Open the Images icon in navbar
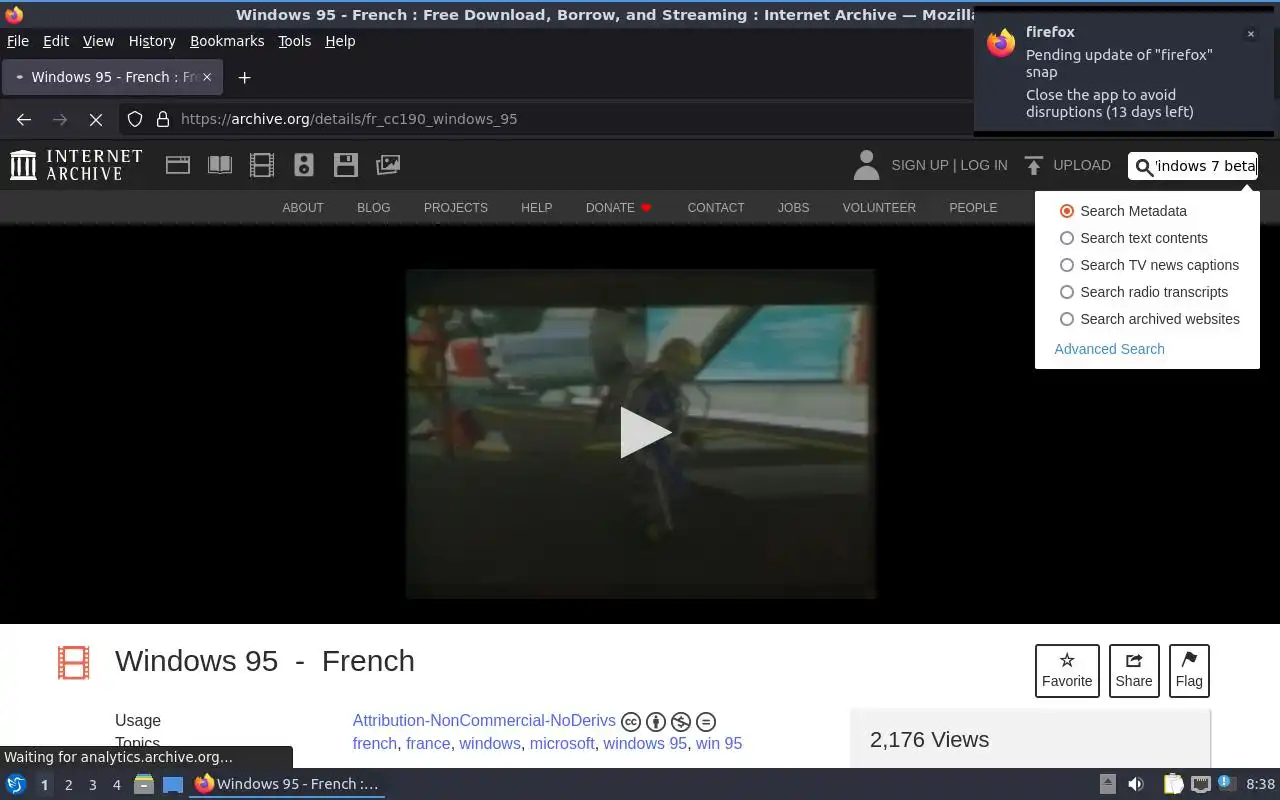The height and width of the screenshot is (800, 1280). [x=388, y=165]
